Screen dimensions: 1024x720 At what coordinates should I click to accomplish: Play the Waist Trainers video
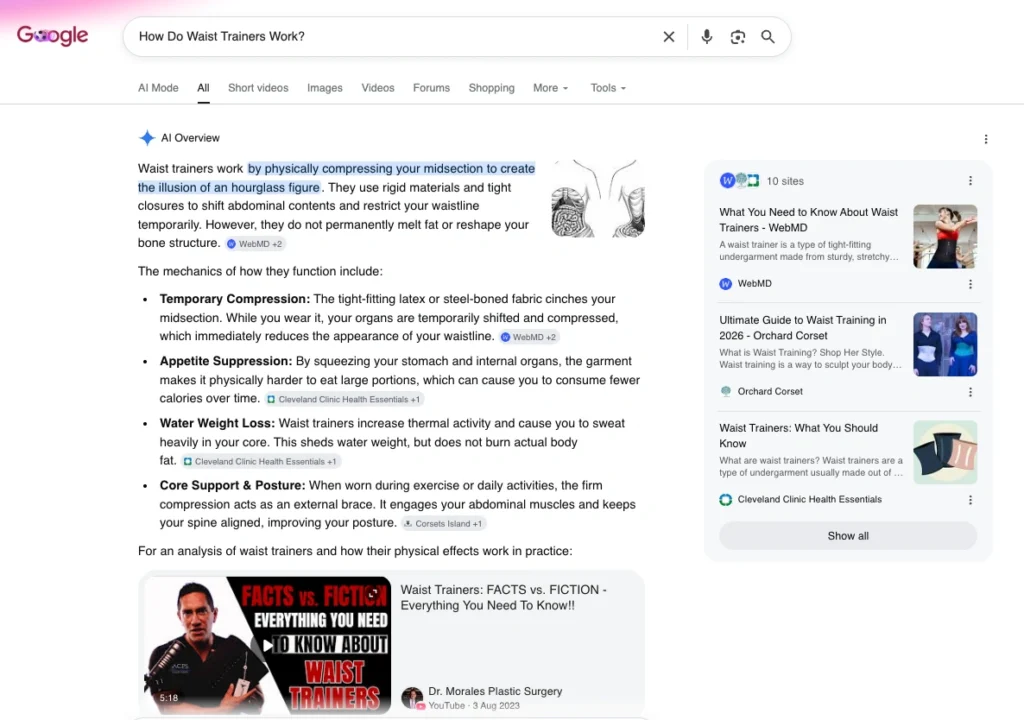(x=267, y=646)
